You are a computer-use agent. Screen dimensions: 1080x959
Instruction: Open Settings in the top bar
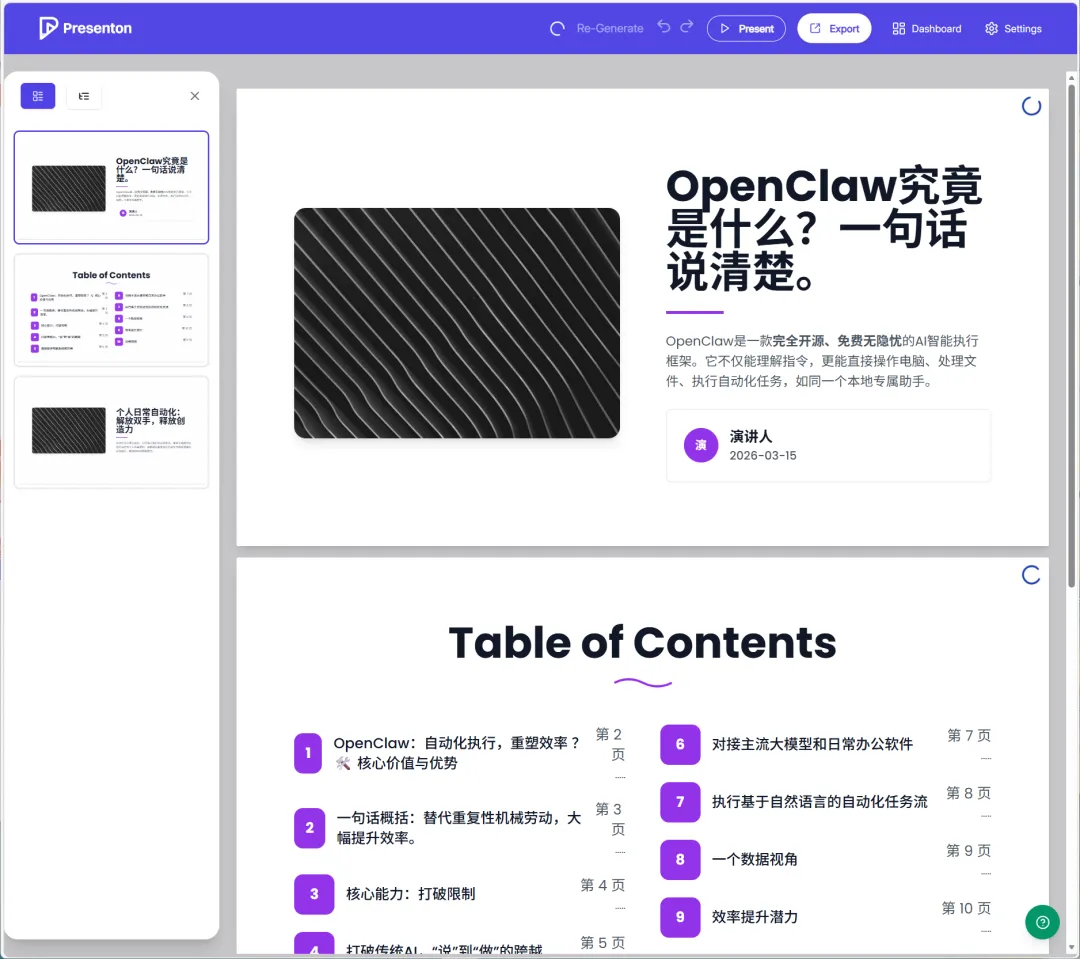(x=1013, y=28)
